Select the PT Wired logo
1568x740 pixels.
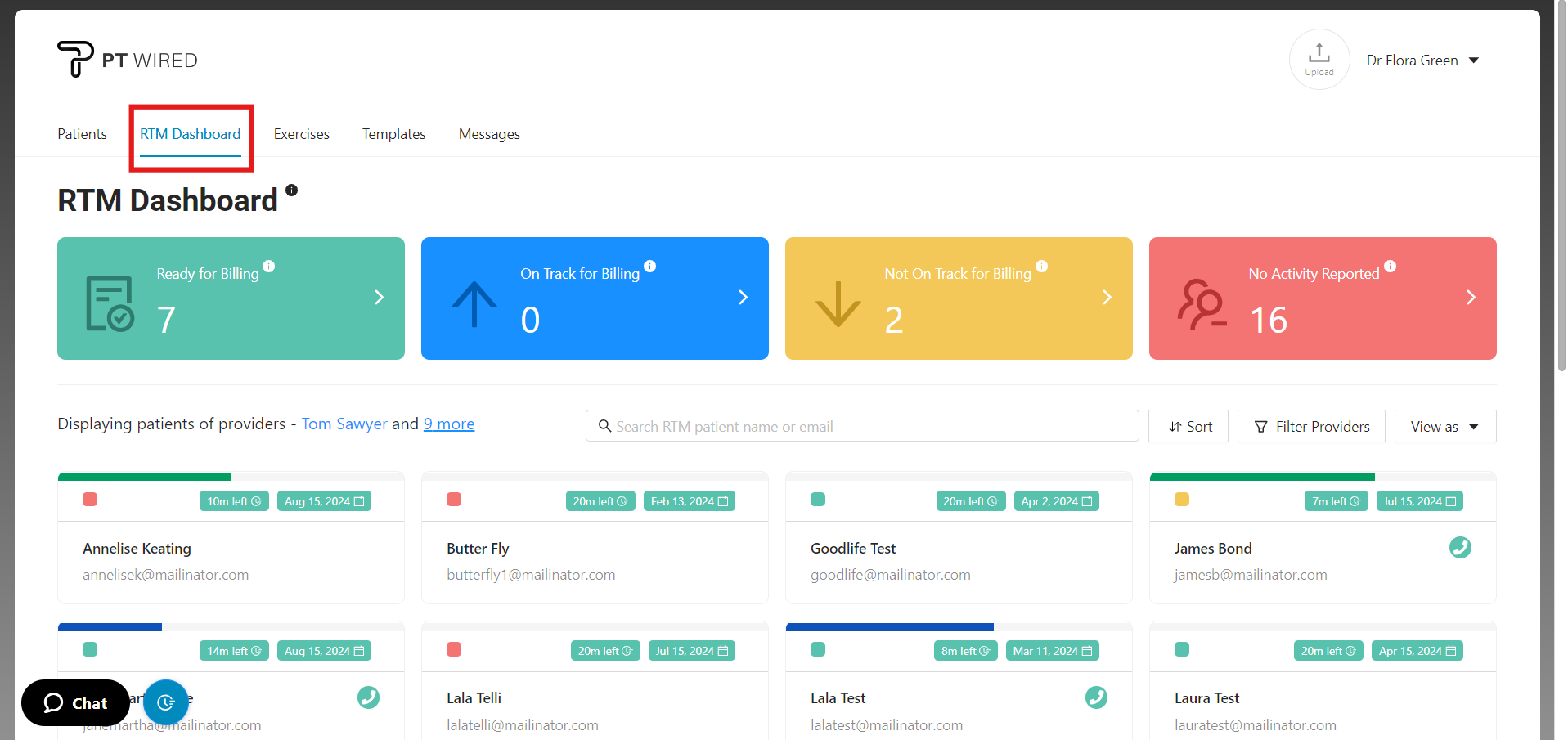point(127,59)
